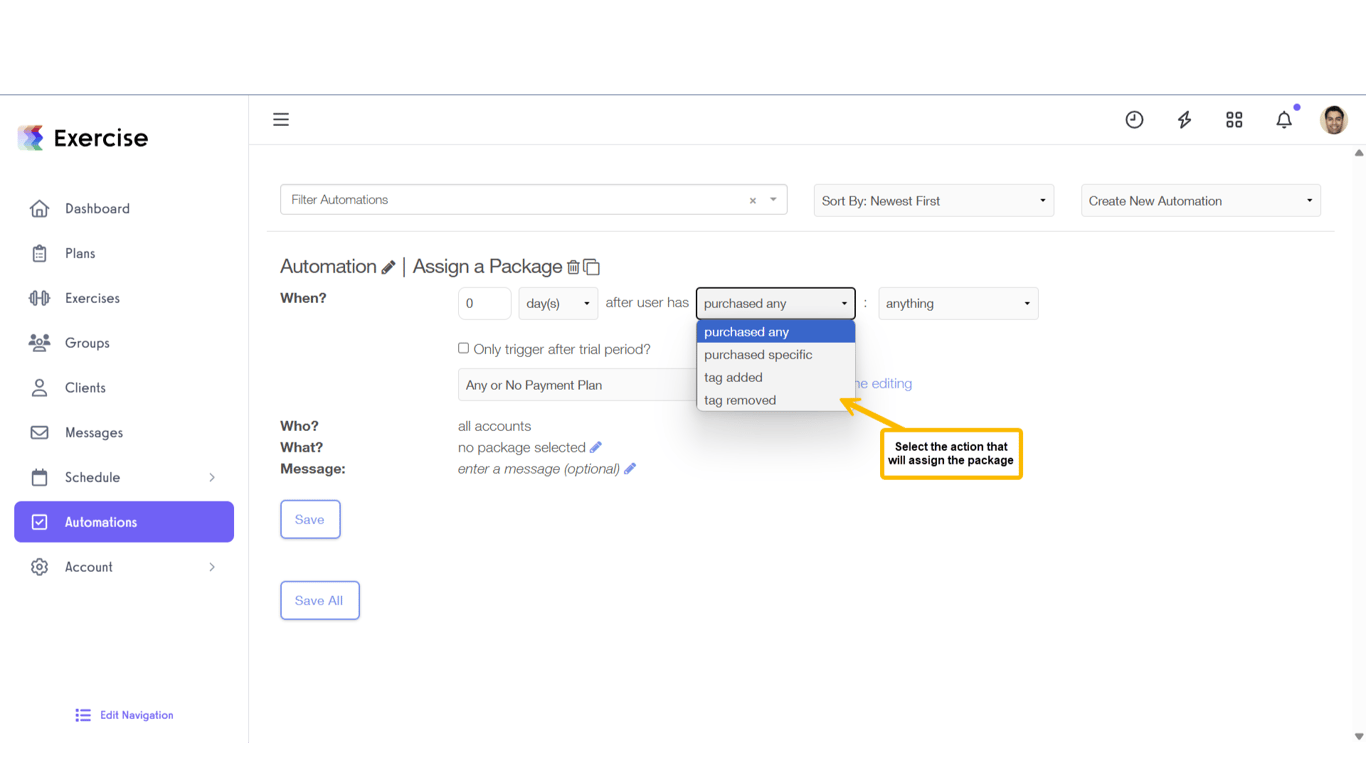Click the lightning bolt icon in the top bar
Viewport: 1366px width, 768px height.
point(1184,119)
